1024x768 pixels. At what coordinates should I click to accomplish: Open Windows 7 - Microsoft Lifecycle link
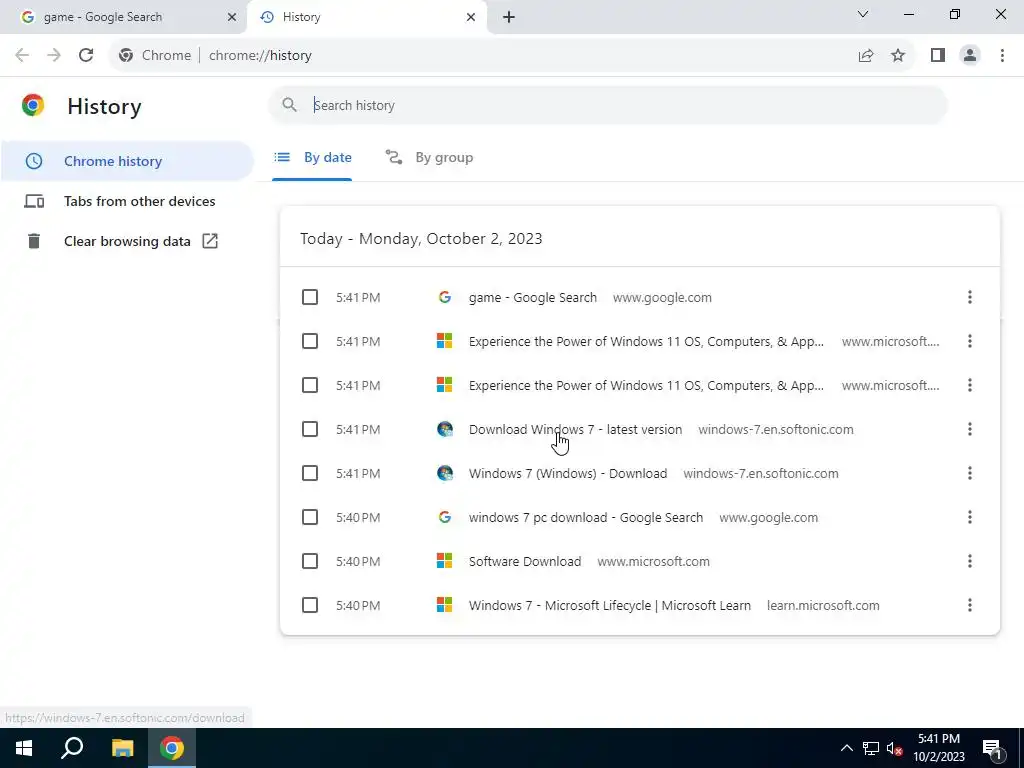(x=609, y=605)
